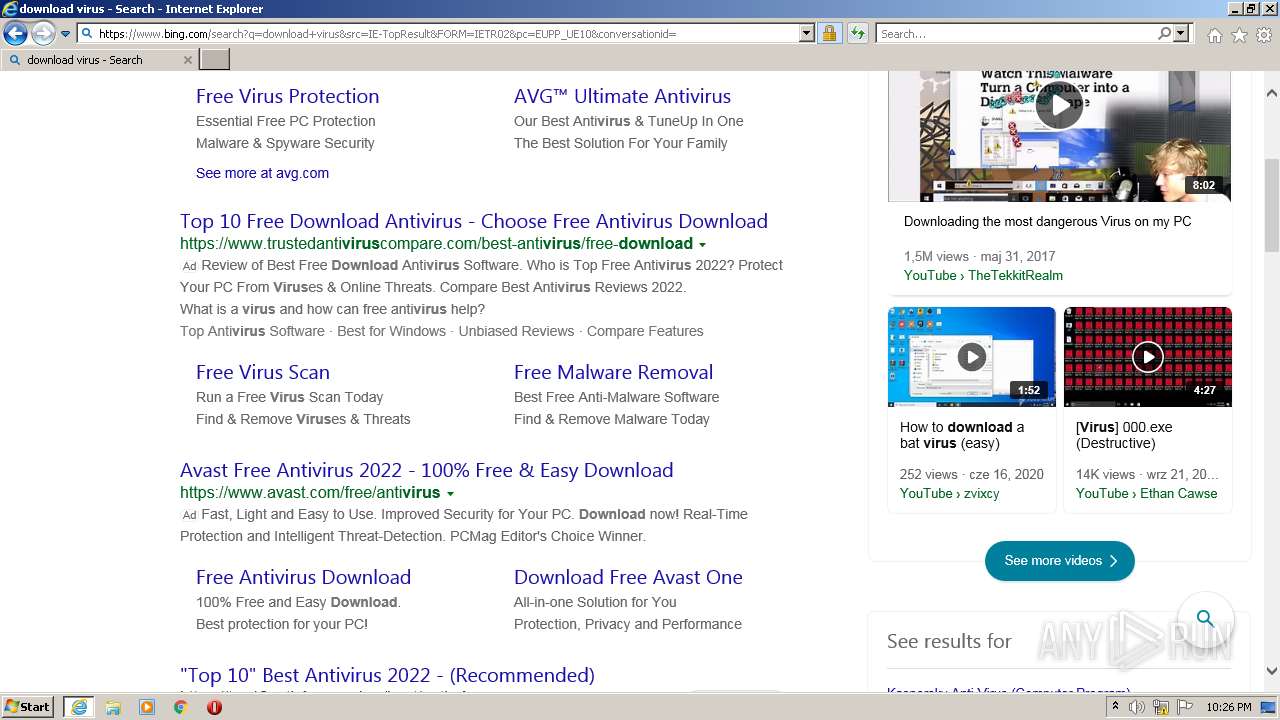Open the media player taskbar icon
The width and height of the screenshot is (1280, 720).
pos(147,707)
